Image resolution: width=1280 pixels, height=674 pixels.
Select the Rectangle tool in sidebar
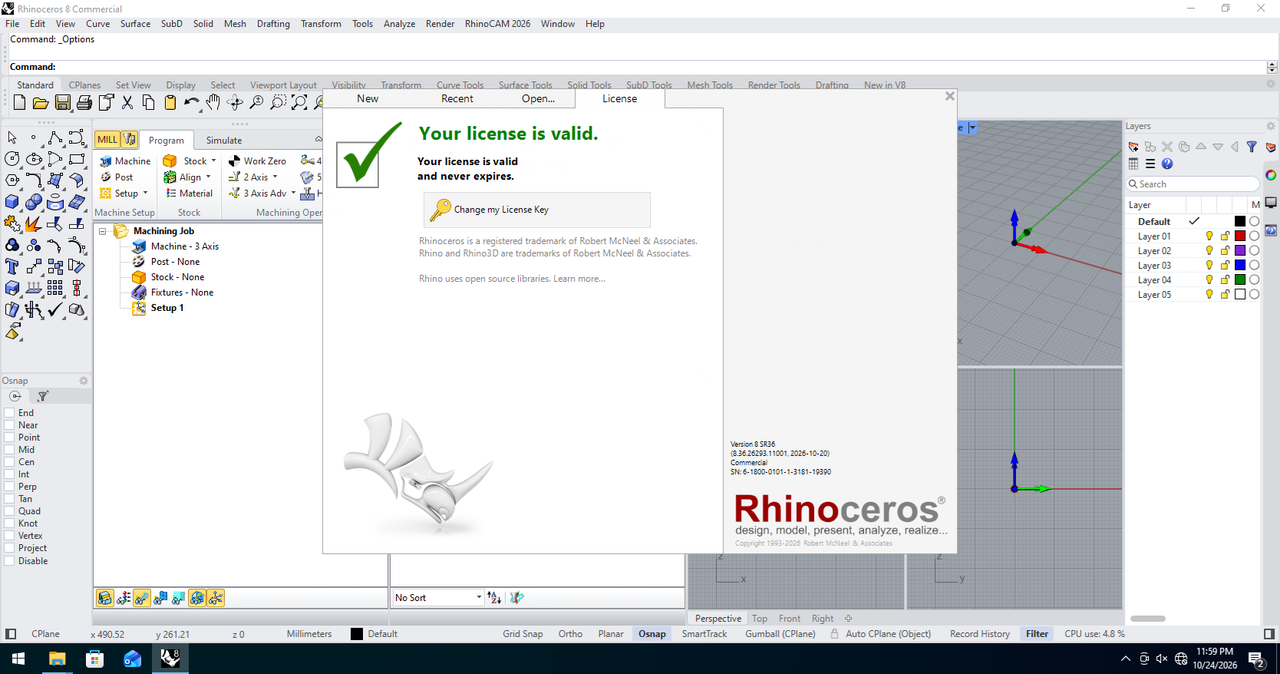[x=77, y=159]
